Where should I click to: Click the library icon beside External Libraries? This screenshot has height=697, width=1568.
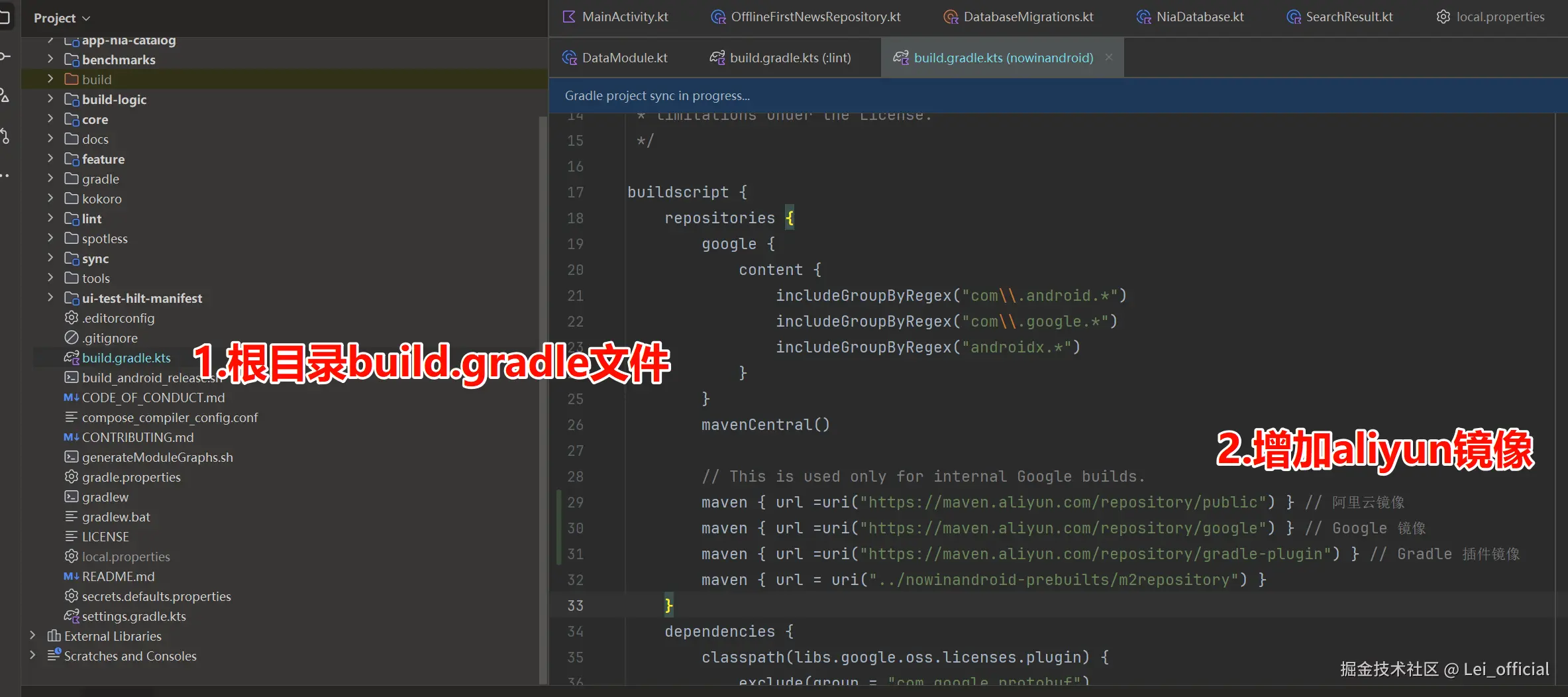54,636
